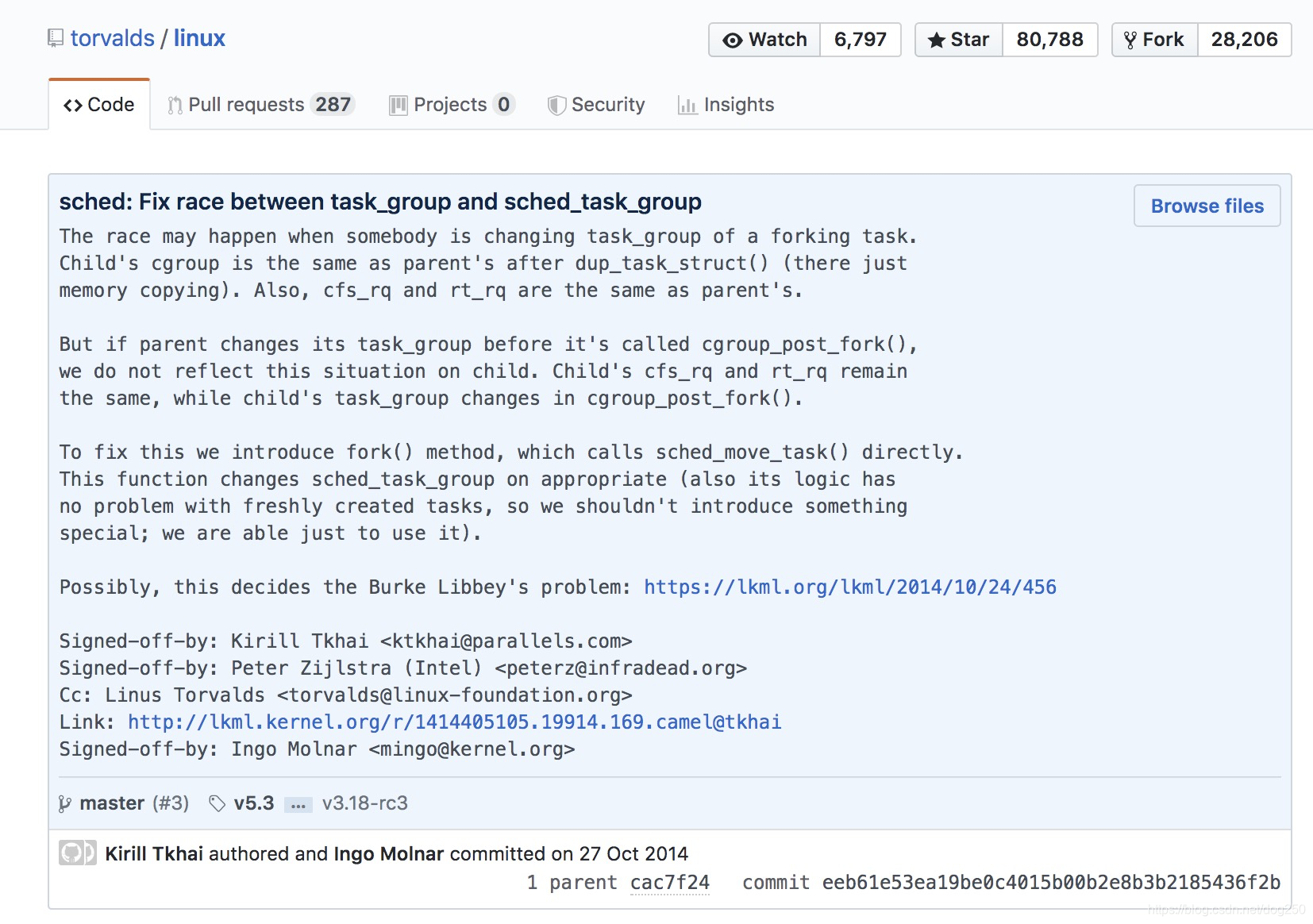1313x924 pixels.
Task: Star the repository
Action: [959, 40]
